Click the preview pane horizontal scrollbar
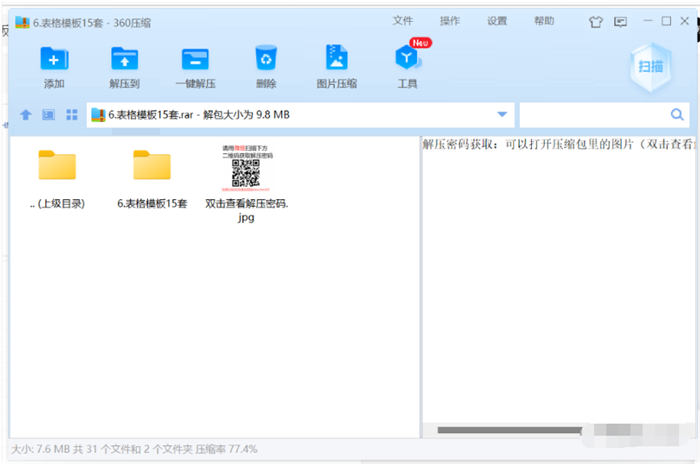Image resolution: width=700 pixels, height=464 pixels. [x=510, y=430]
